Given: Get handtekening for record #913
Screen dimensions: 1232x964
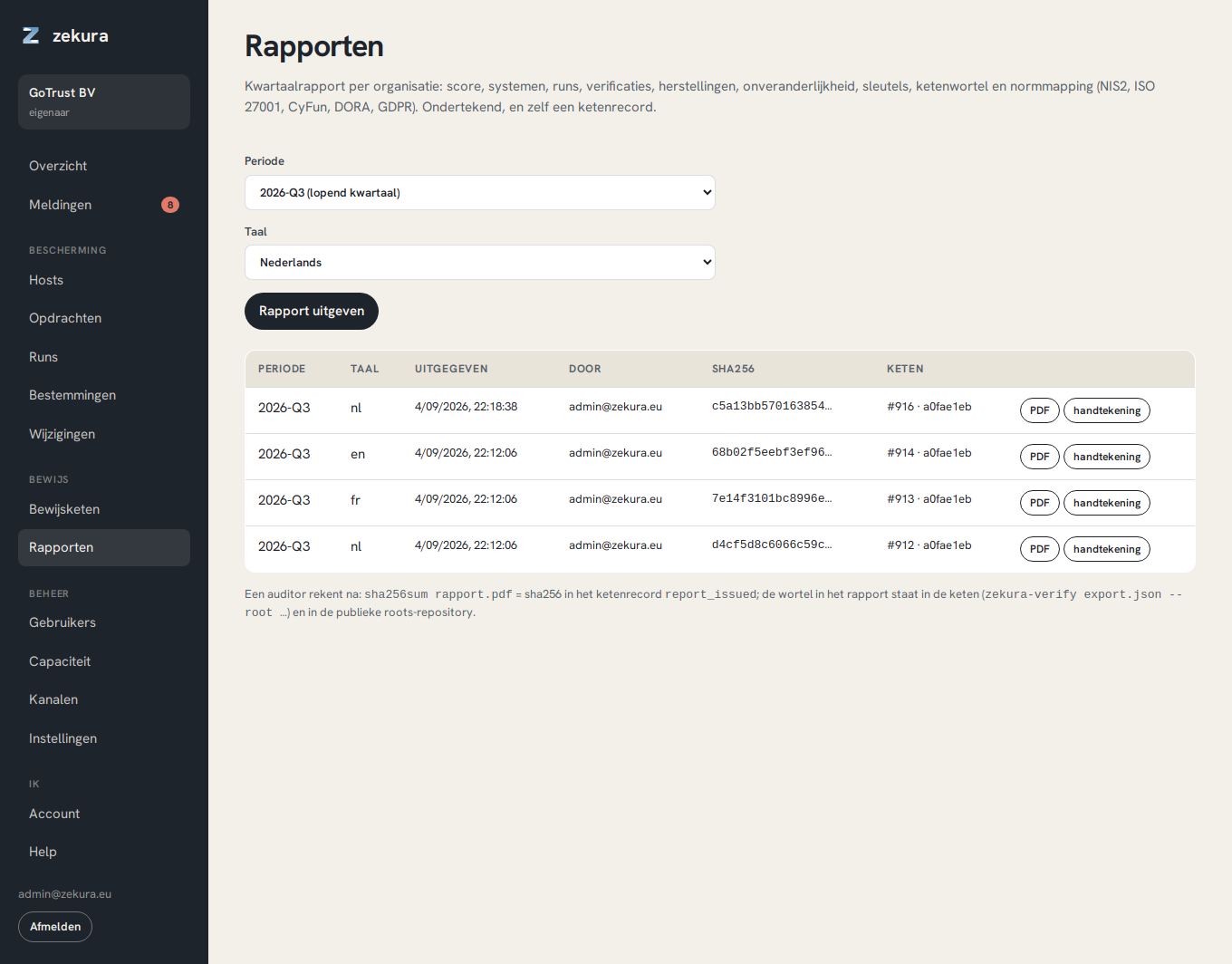Looking at the screenshot, I should pos(1107,503).
